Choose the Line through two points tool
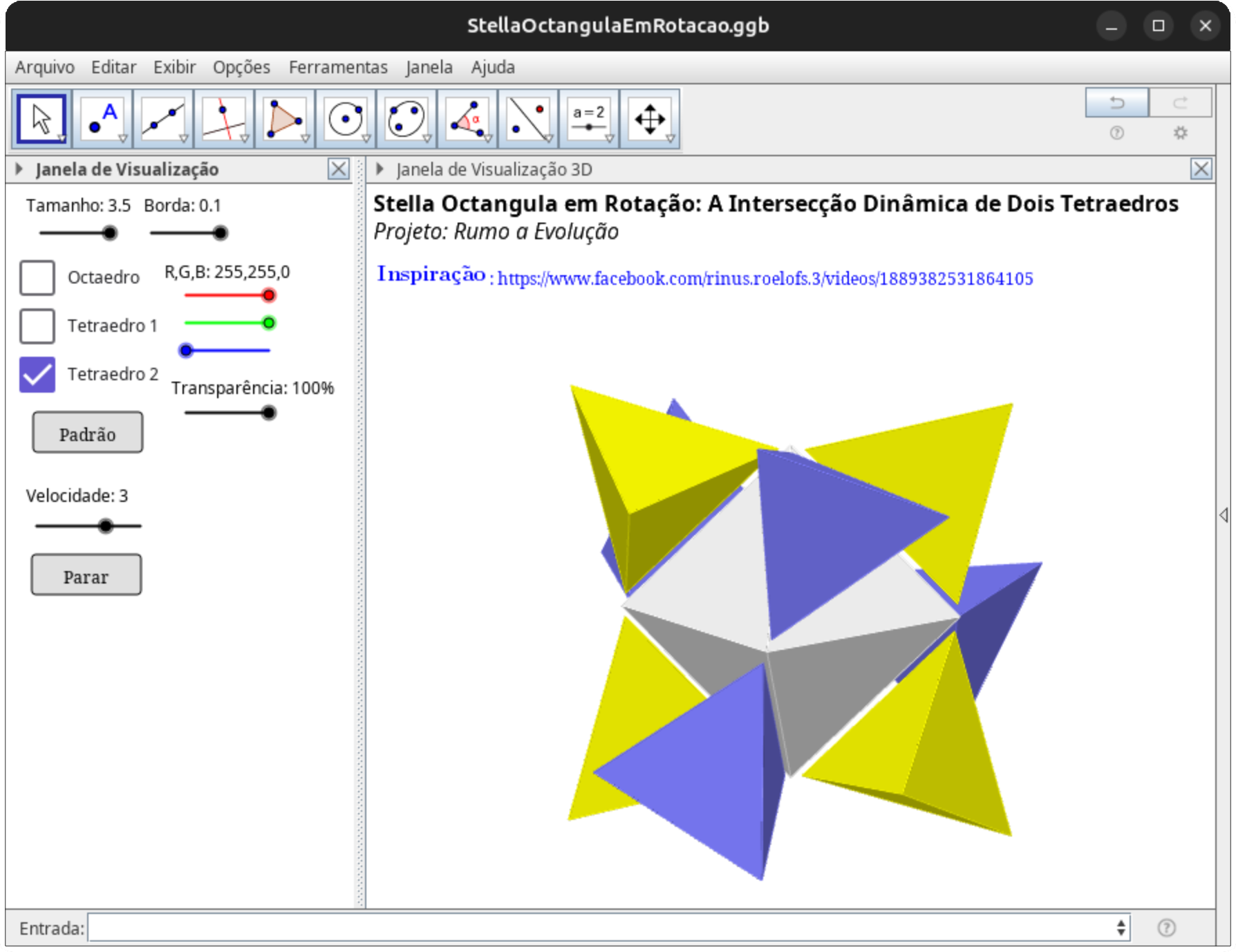The height and width of the screenshot is (952, 1236). point(163,119)
